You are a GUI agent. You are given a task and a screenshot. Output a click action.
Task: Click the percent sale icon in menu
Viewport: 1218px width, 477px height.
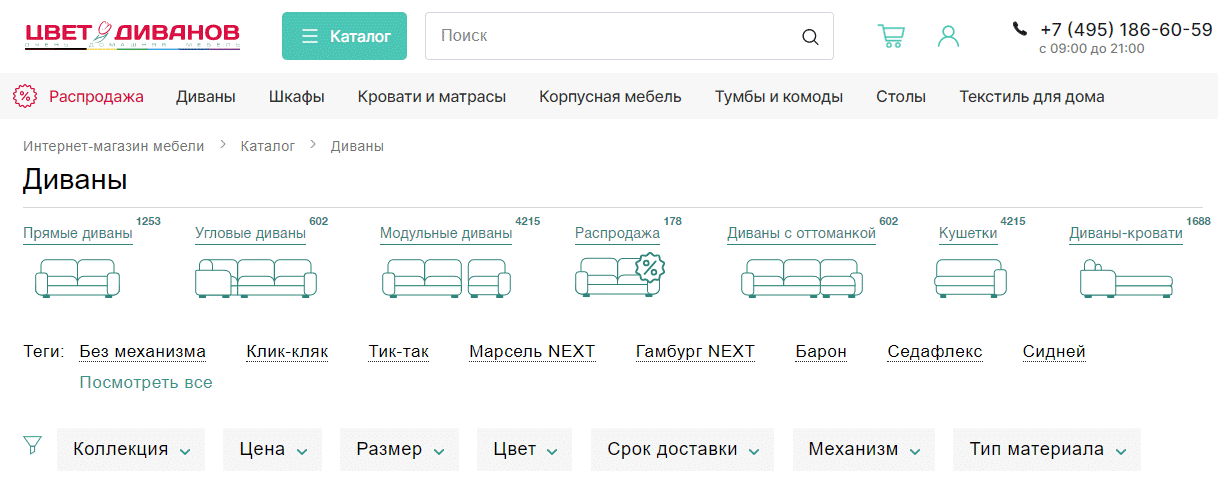pyautogui.click(x=25, y=97)
